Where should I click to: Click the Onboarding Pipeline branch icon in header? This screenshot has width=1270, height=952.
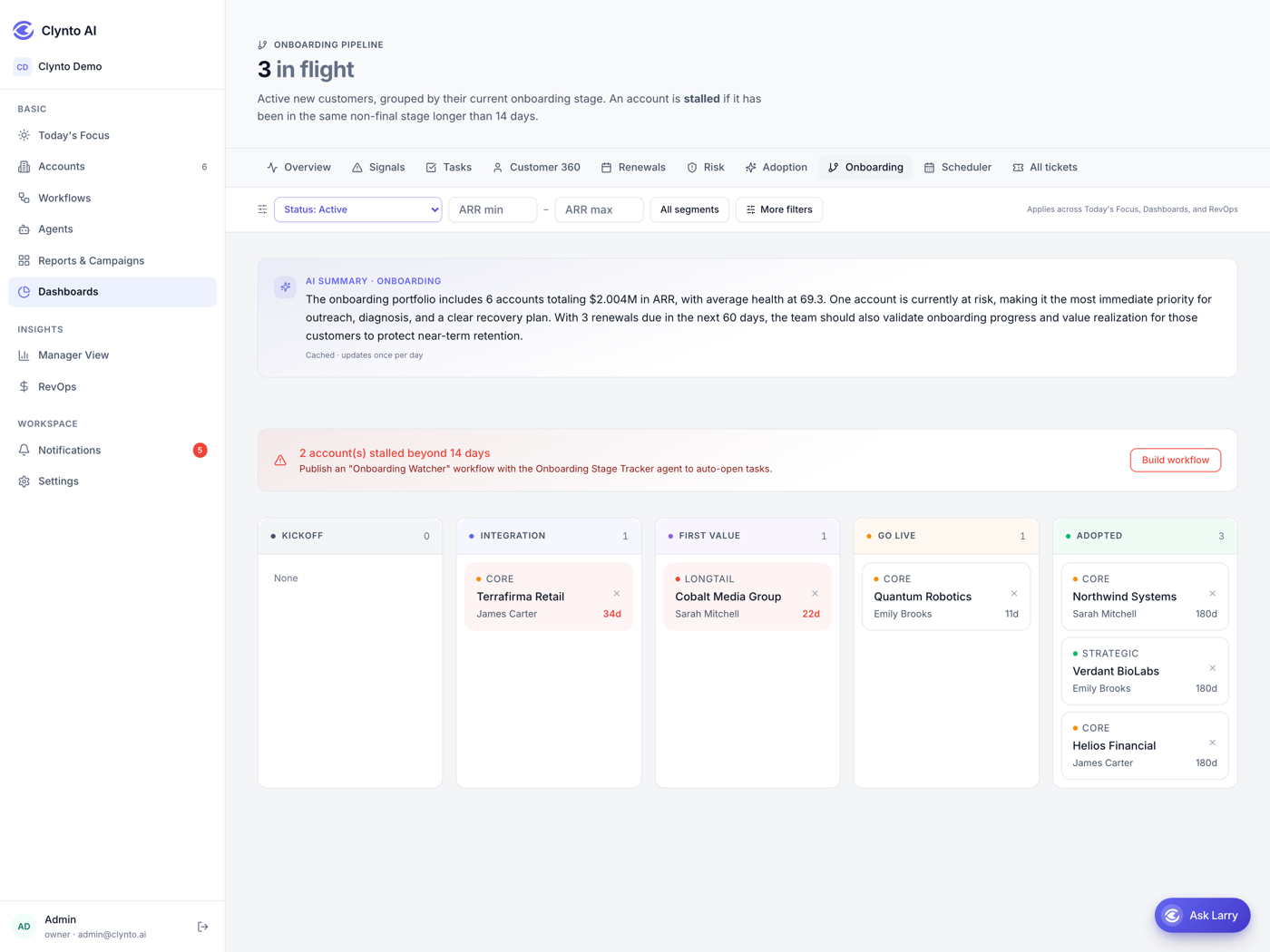pyautogui.click(x=262, y=44)
